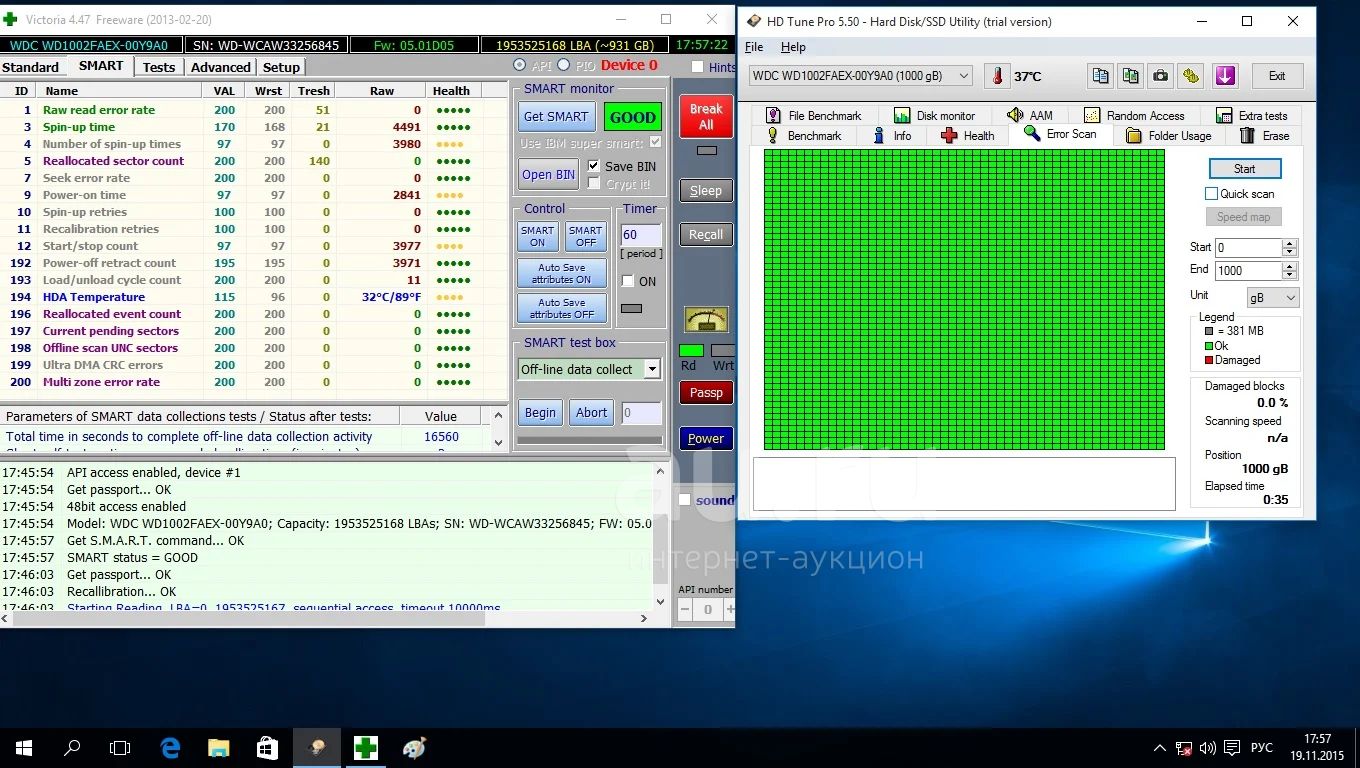Click HD Tune copy screenshot to clipboard icon

coord(1130,76)
